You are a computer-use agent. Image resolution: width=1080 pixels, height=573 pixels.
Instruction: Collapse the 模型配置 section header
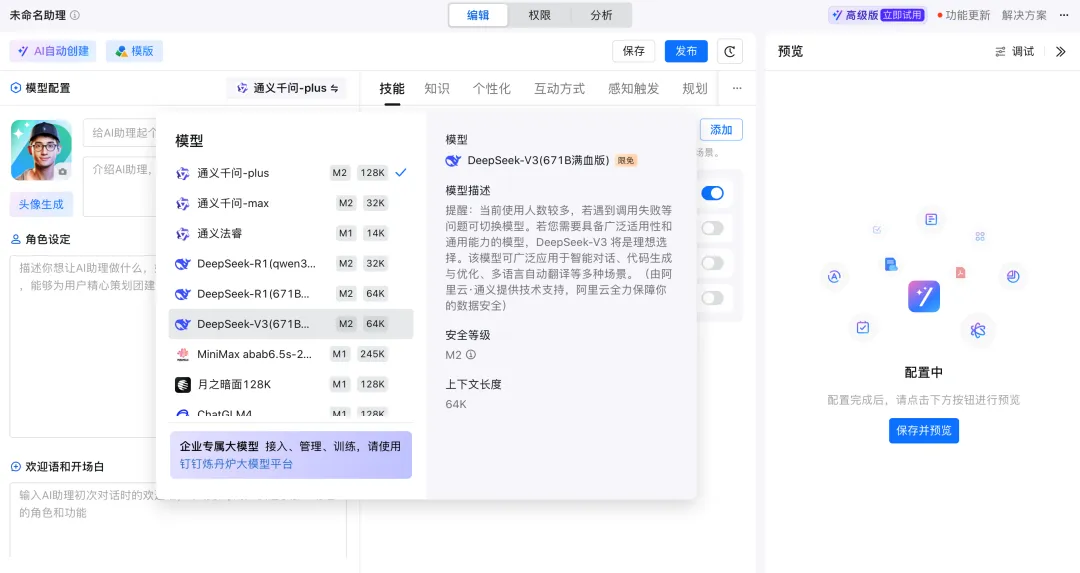pyautogui.click(x=16, y=88)
